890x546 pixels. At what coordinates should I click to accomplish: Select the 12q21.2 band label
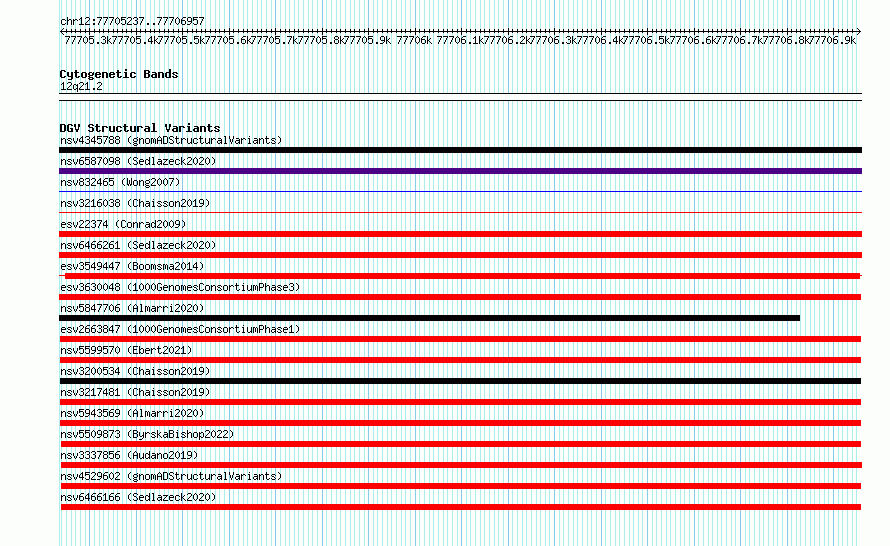[81, 86]
